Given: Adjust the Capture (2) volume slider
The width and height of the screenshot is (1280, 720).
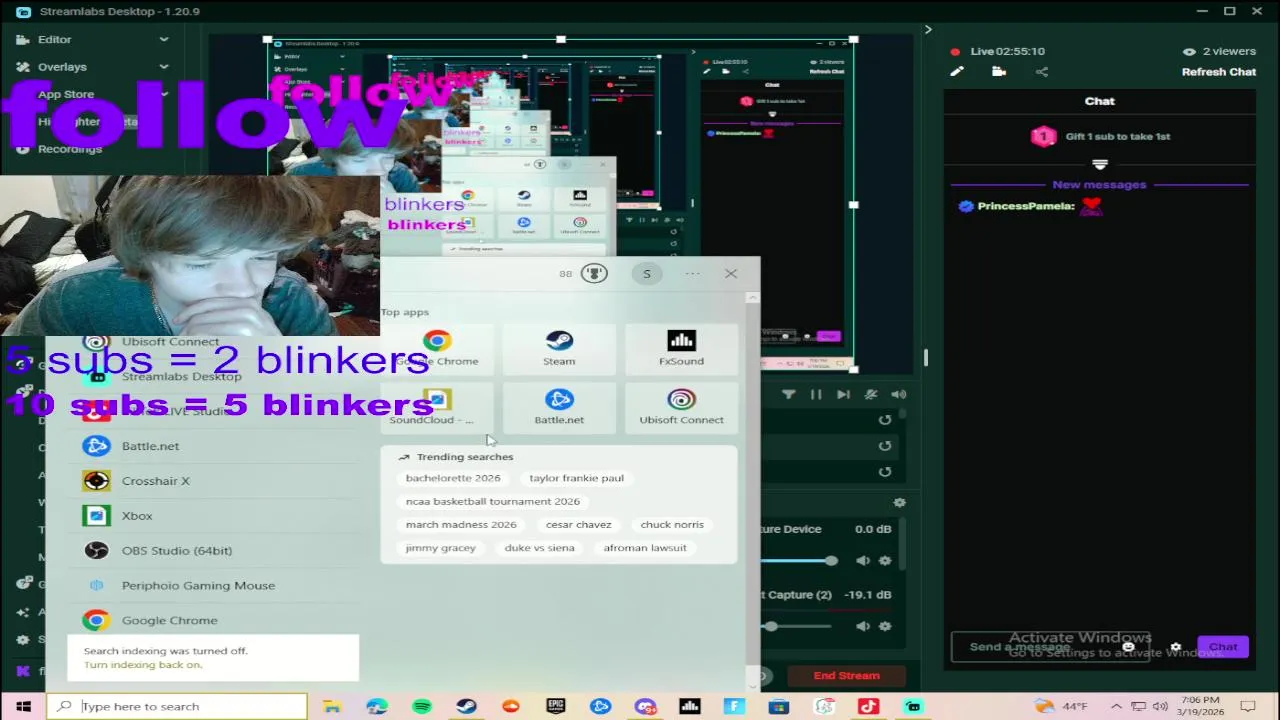Looking at the screenshot, I should pos(797,626).
